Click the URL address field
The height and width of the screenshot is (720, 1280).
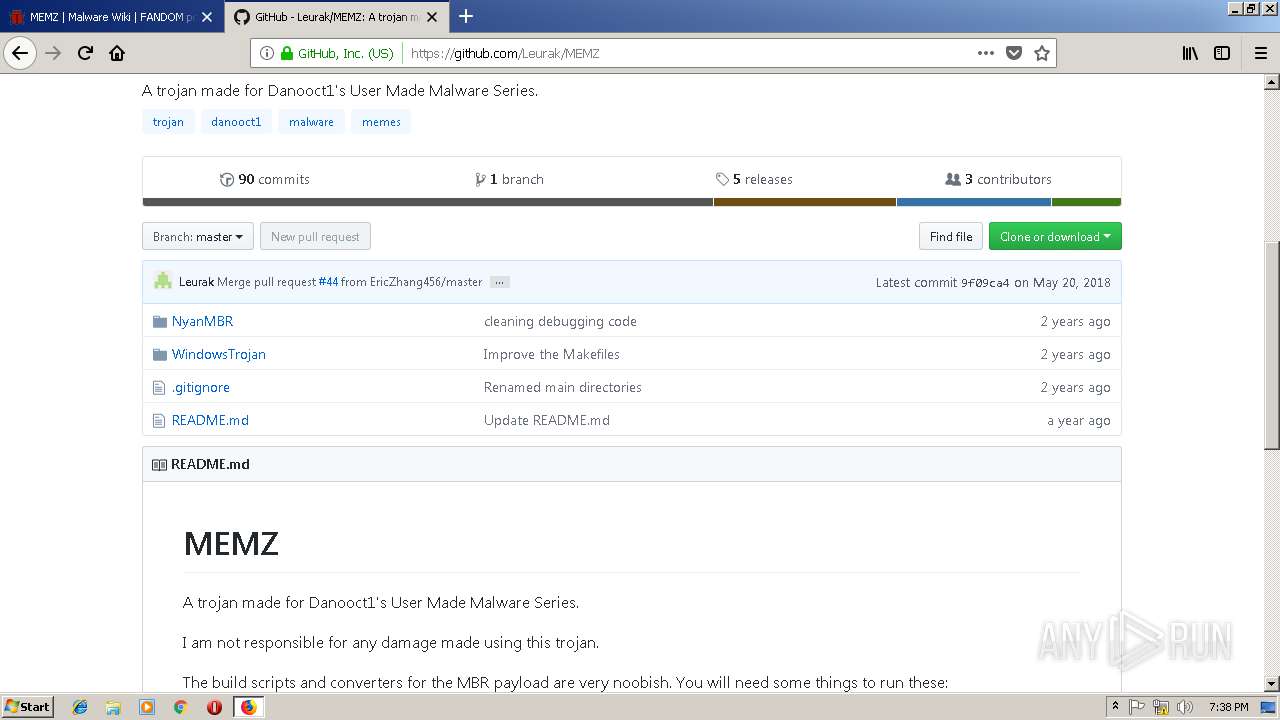tap(688, 53)
